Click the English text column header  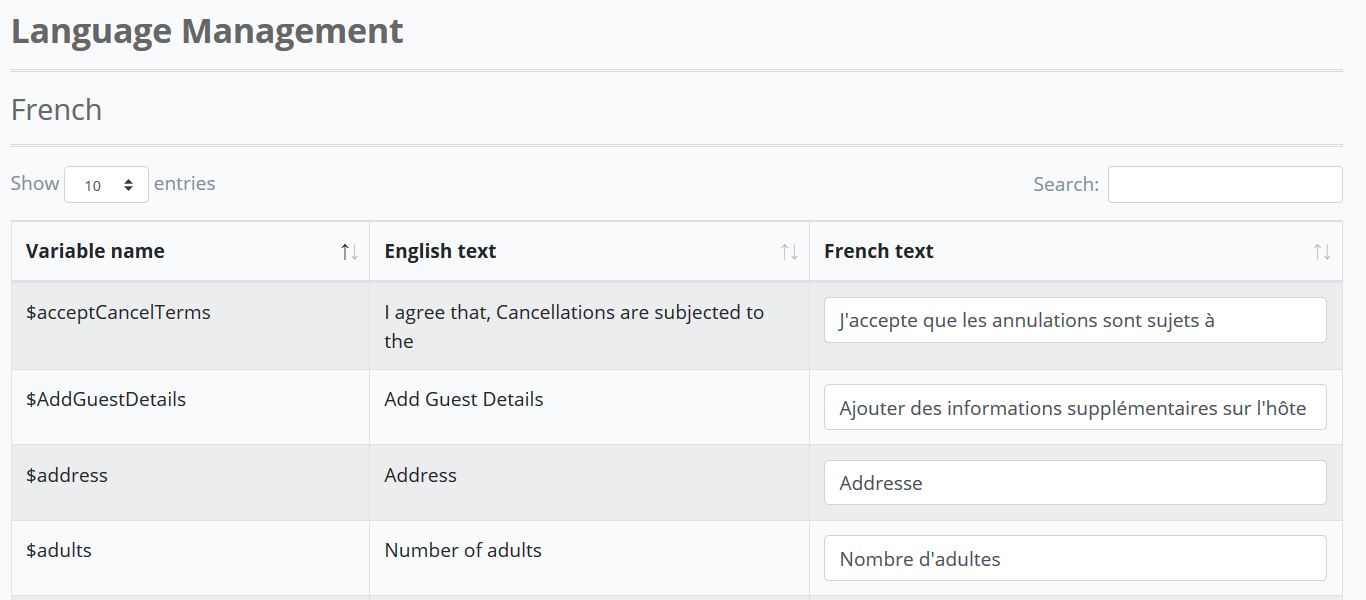pos(440,251)
